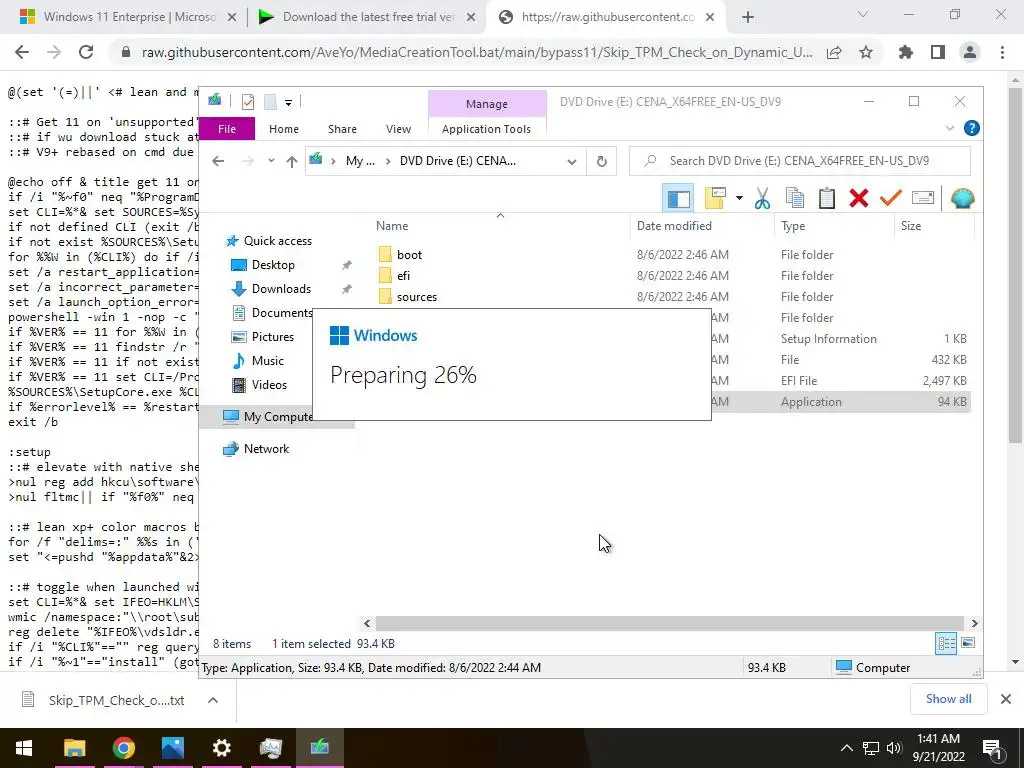Delete selected item with red X icon

[x=859, y=198]
